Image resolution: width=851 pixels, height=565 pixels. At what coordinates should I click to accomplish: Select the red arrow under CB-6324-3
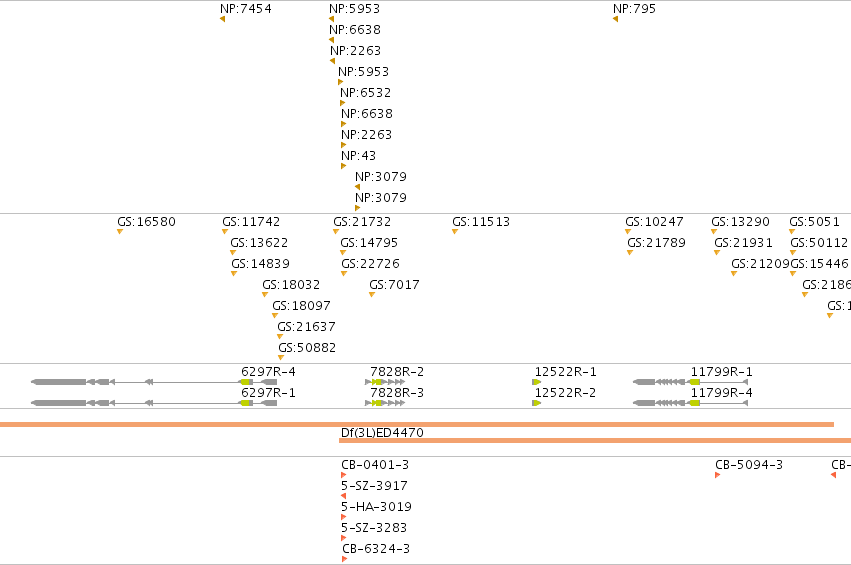[x=345, y=559]
